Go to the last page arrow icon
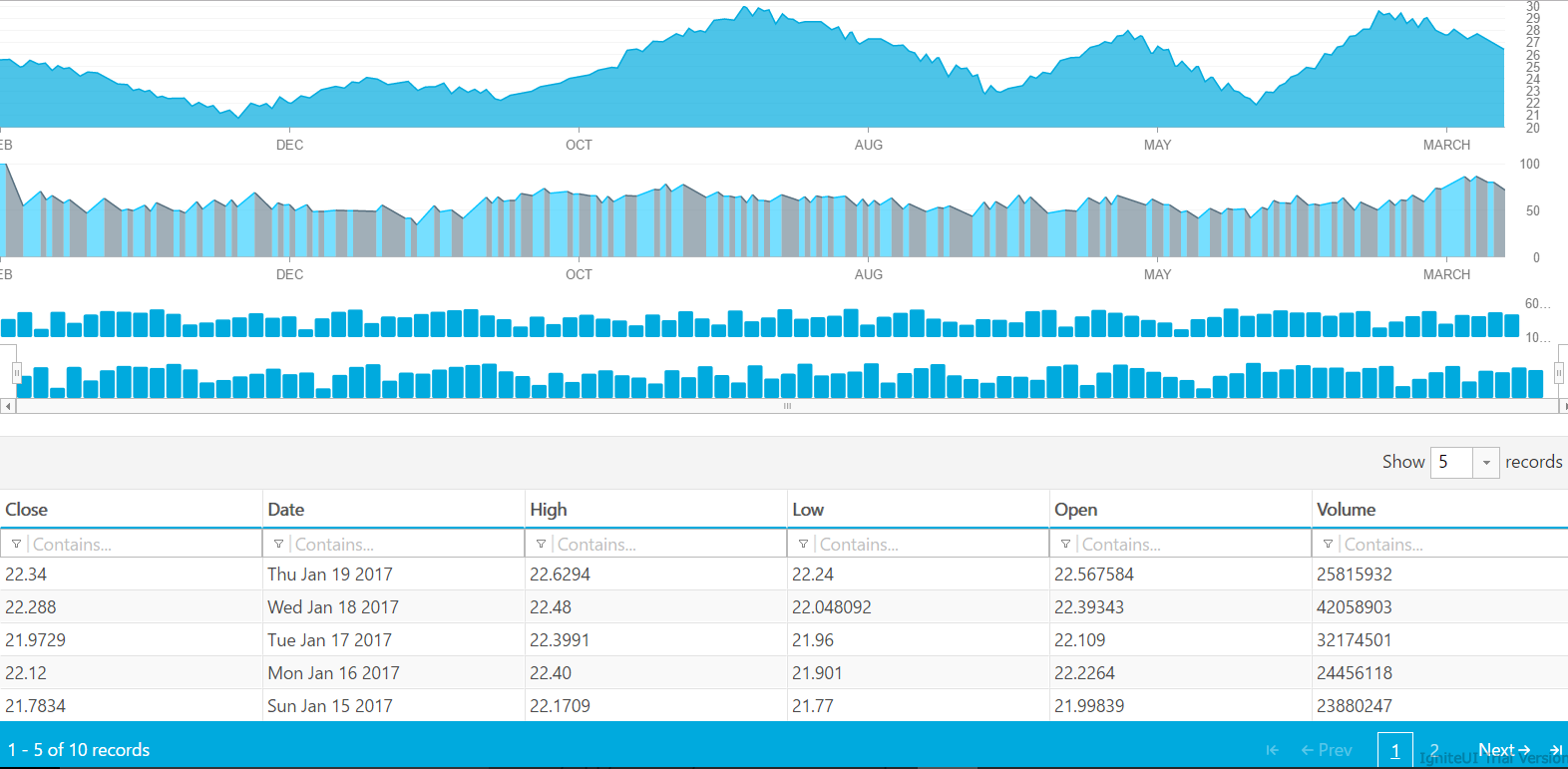The image size is (1568, 769). tap(1556, 750)
